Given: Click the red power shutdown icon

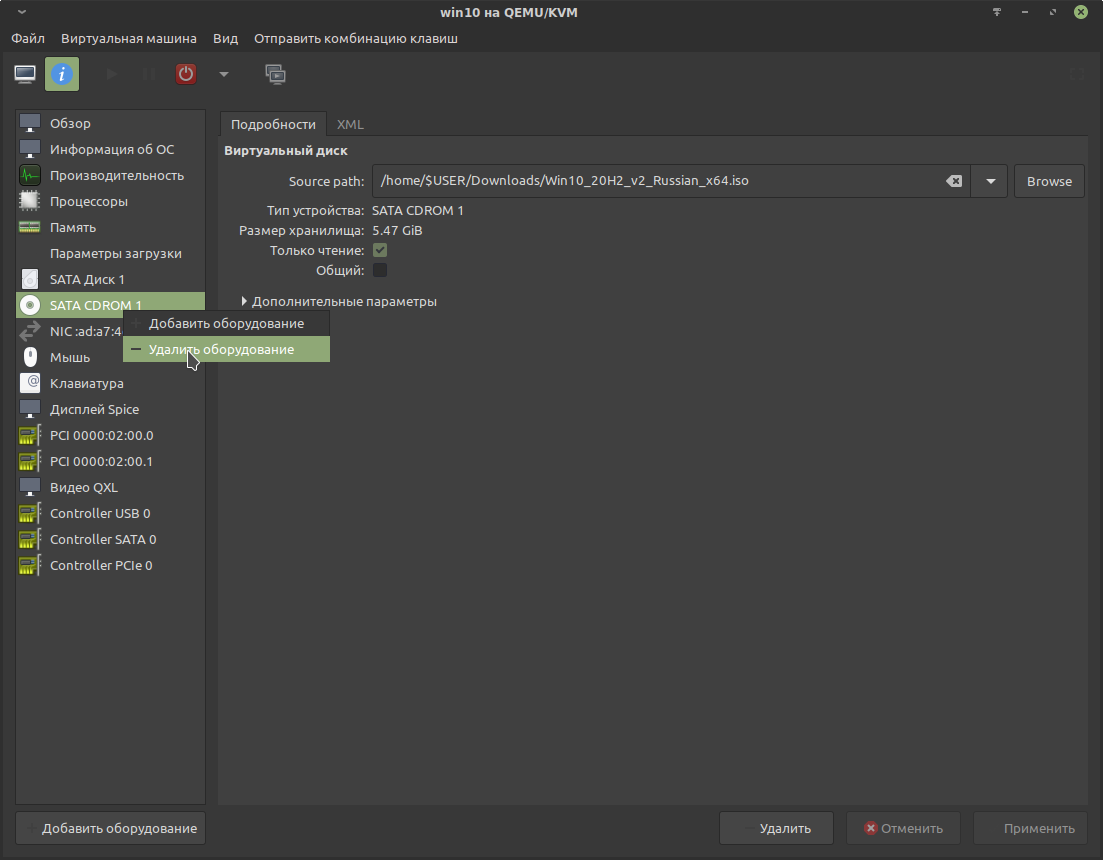Looking at the screenshot, I should point(186,74).
